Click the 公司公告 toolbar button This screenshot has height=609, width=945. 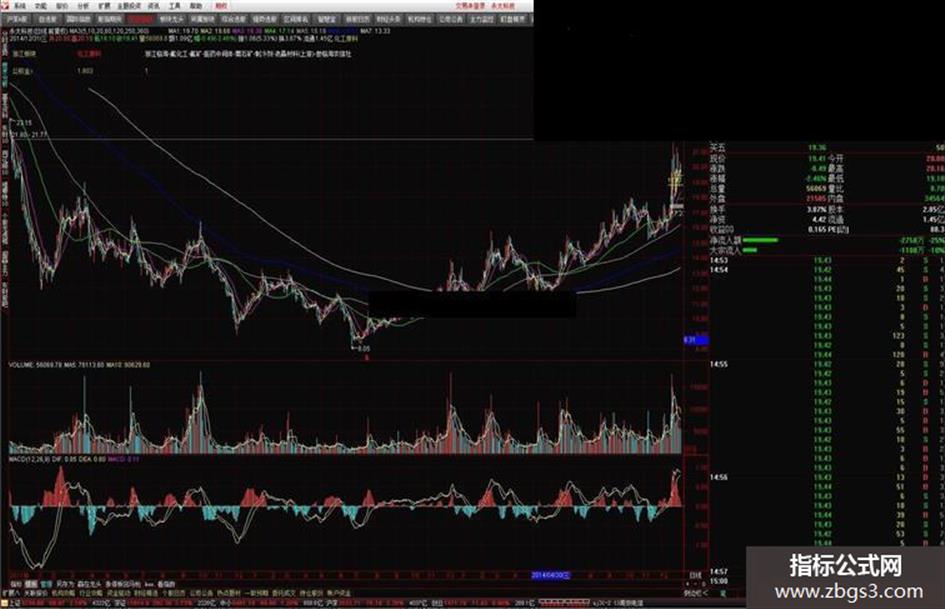[x=451, y=19]
